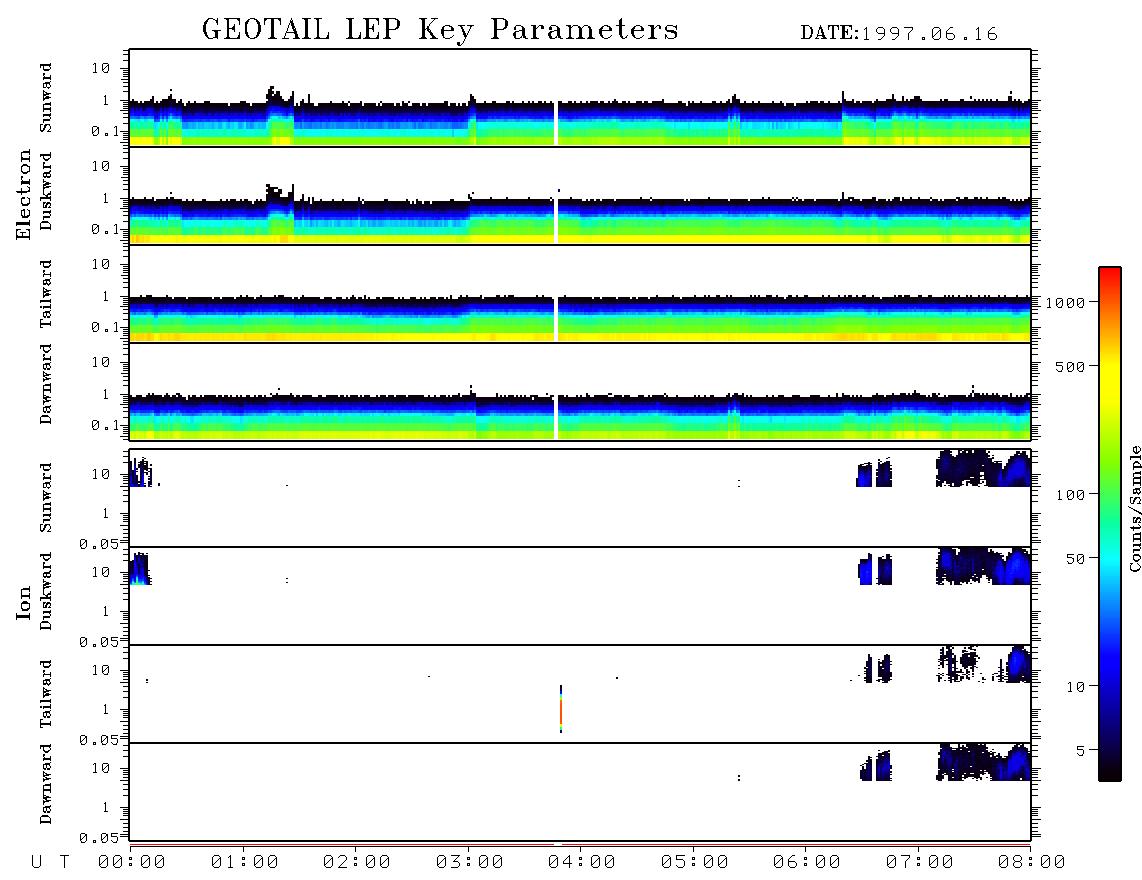Click the red spike in Ion Tailward panel
The width and height of the screenshot is (1142, 880).
tap(561, 709)
